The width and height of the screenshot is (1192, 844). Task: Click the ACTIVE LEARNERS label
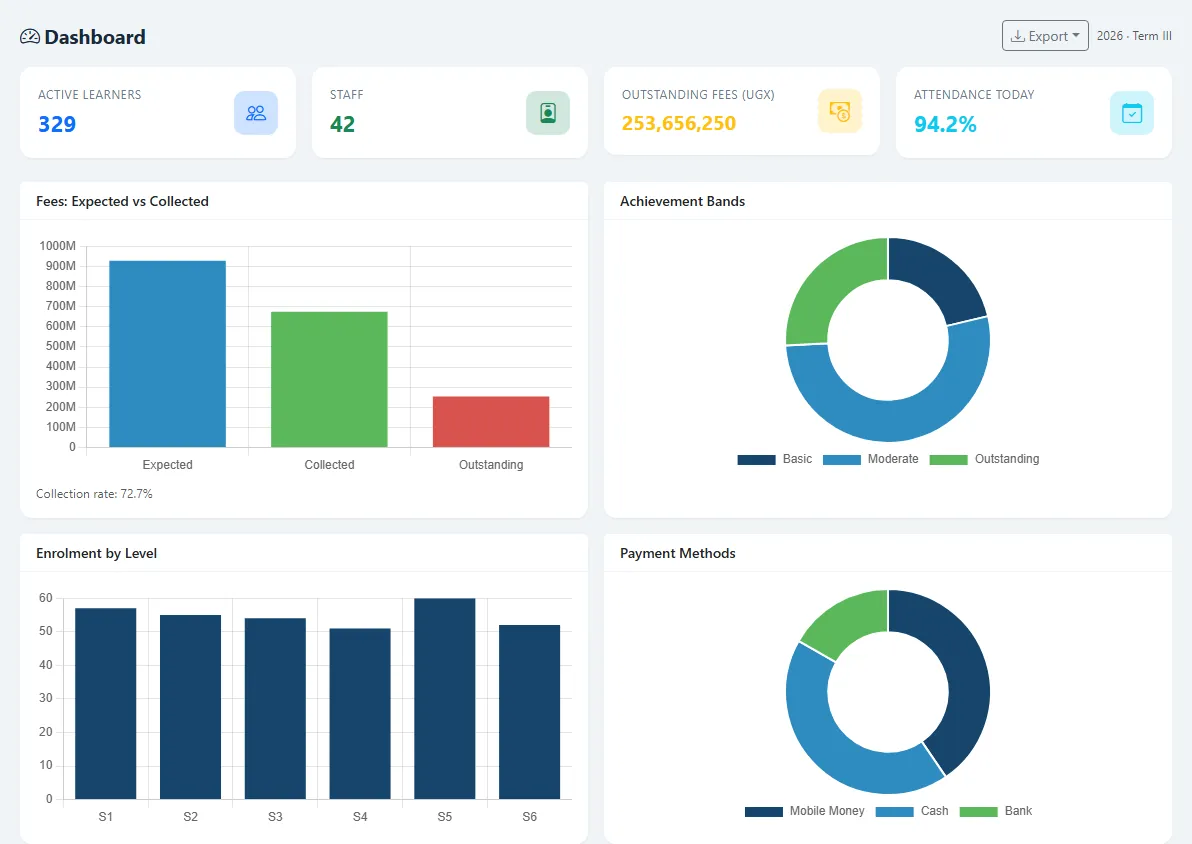(x=90, y=95)
